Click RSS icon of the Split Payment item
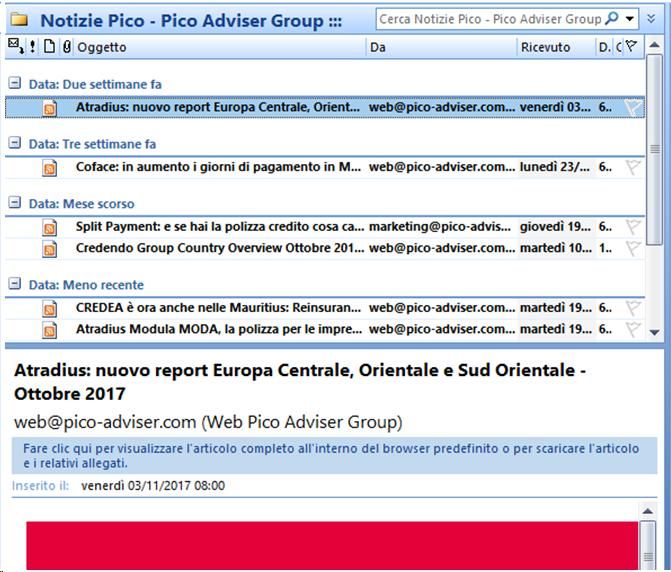The height and width of the screenshot is (572, 671). (x=50, y=227)
